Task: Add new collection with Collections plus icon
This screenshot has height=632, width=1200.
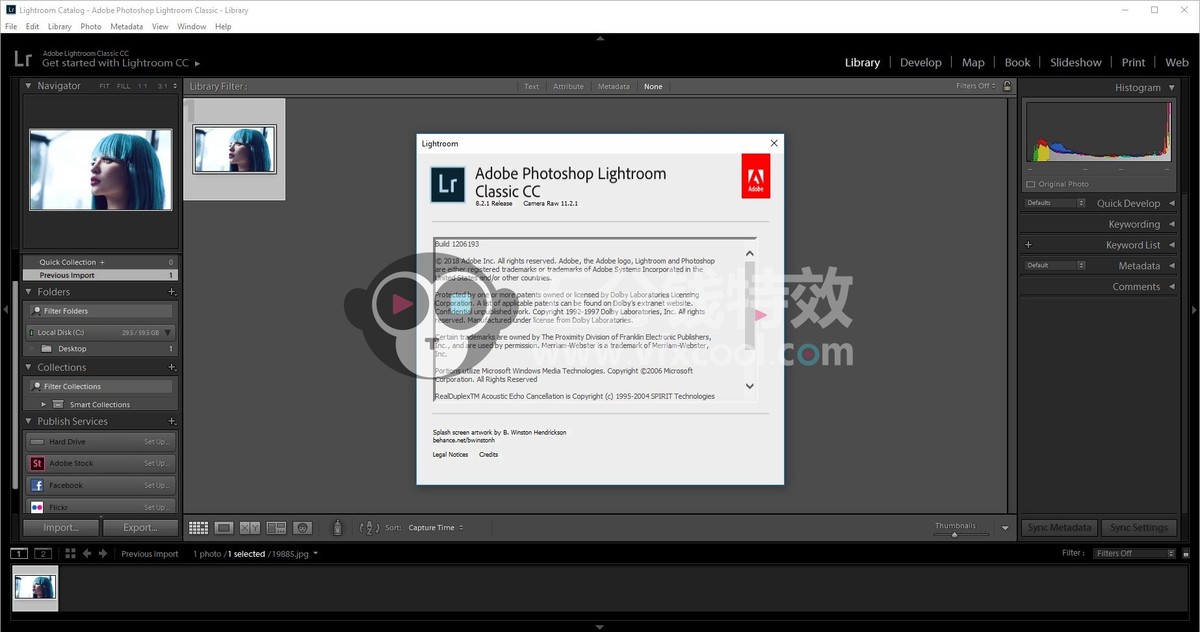Action: tap(172, 367)
